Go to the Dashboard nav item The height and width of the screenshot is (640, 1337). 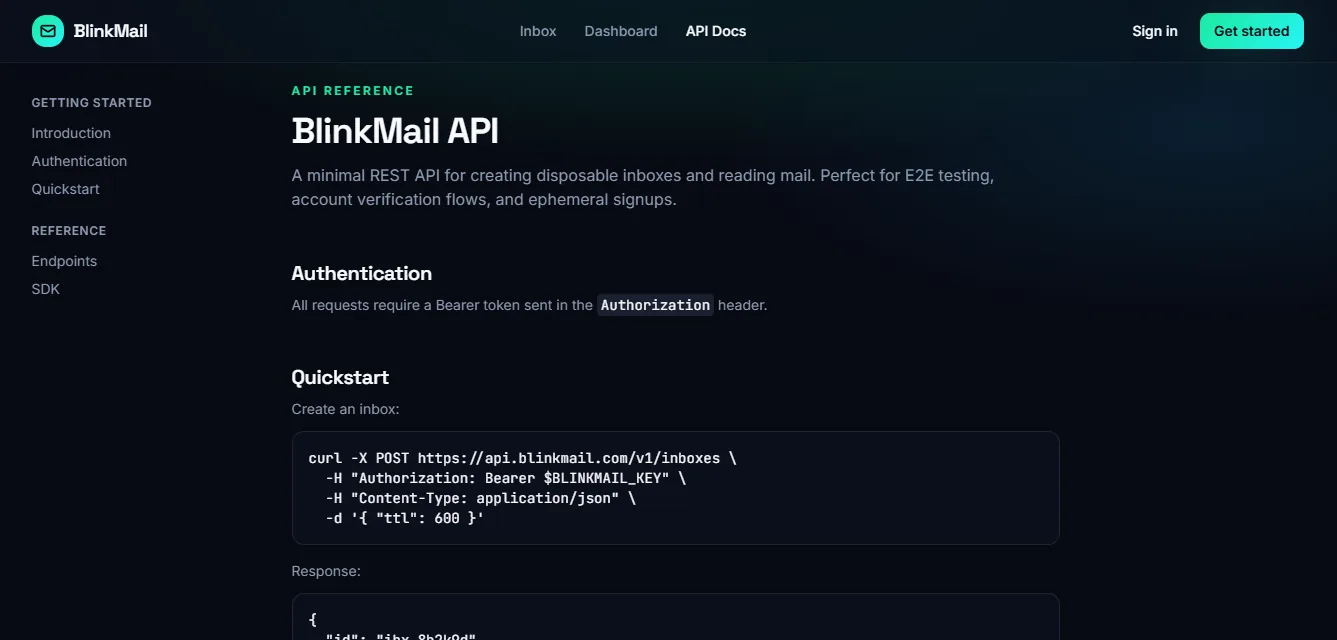621,31
